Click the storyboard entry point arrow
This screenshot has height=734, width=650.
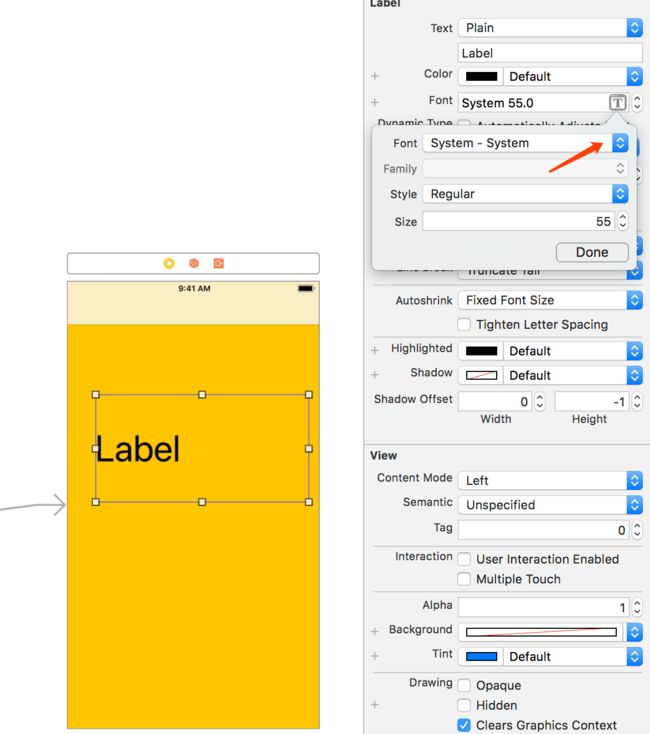pyautogui.click(x=33, y=506)
